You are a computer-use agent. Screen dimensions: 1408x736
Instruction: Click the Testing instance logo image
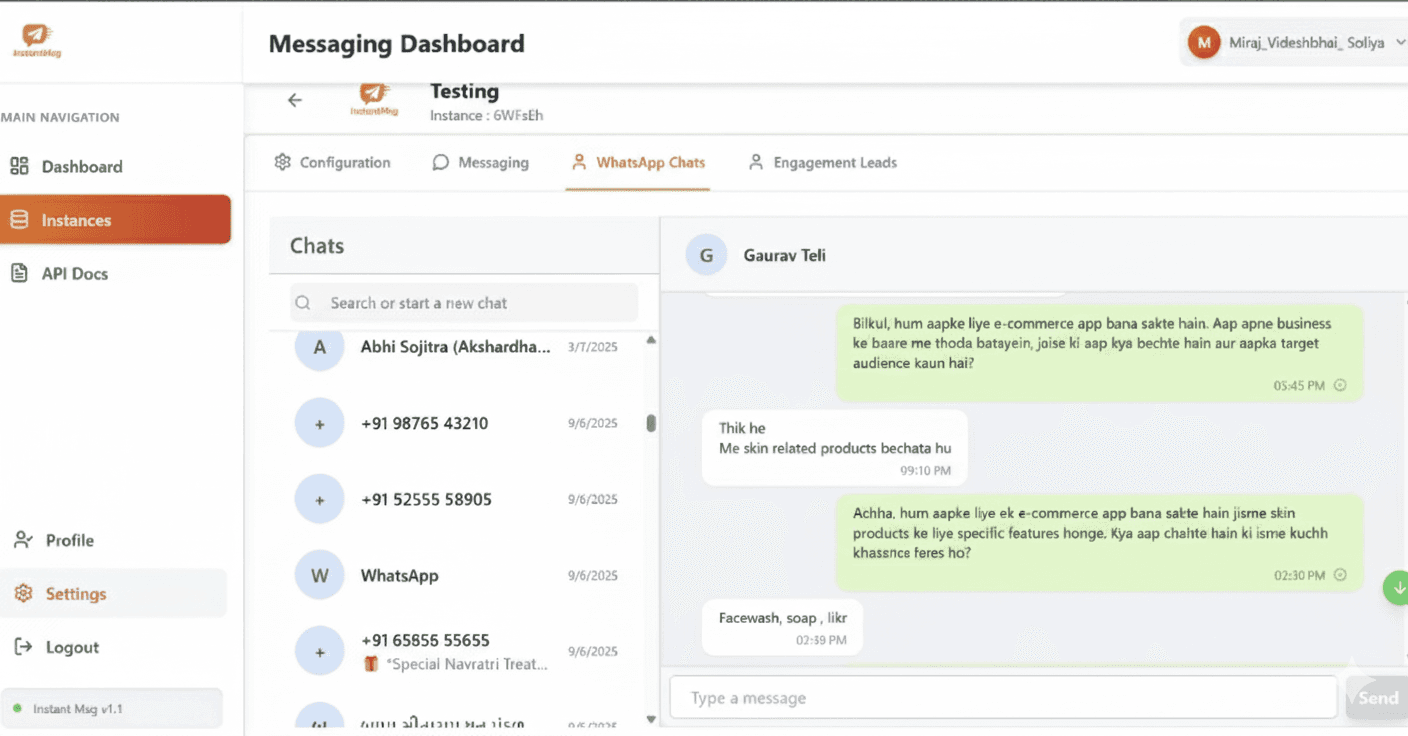tap(374, 100)
